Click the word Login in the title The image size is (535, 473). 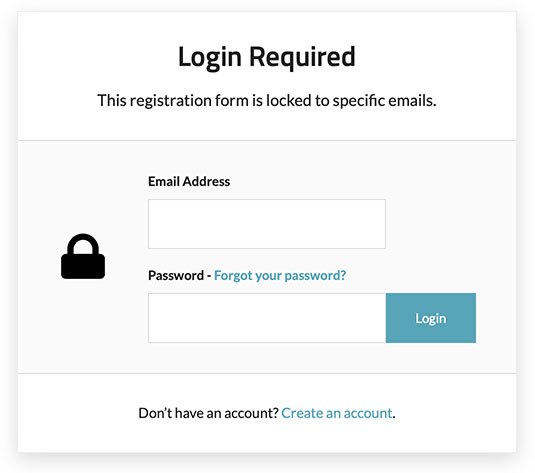pyautogui.click(x=210, y=57)
